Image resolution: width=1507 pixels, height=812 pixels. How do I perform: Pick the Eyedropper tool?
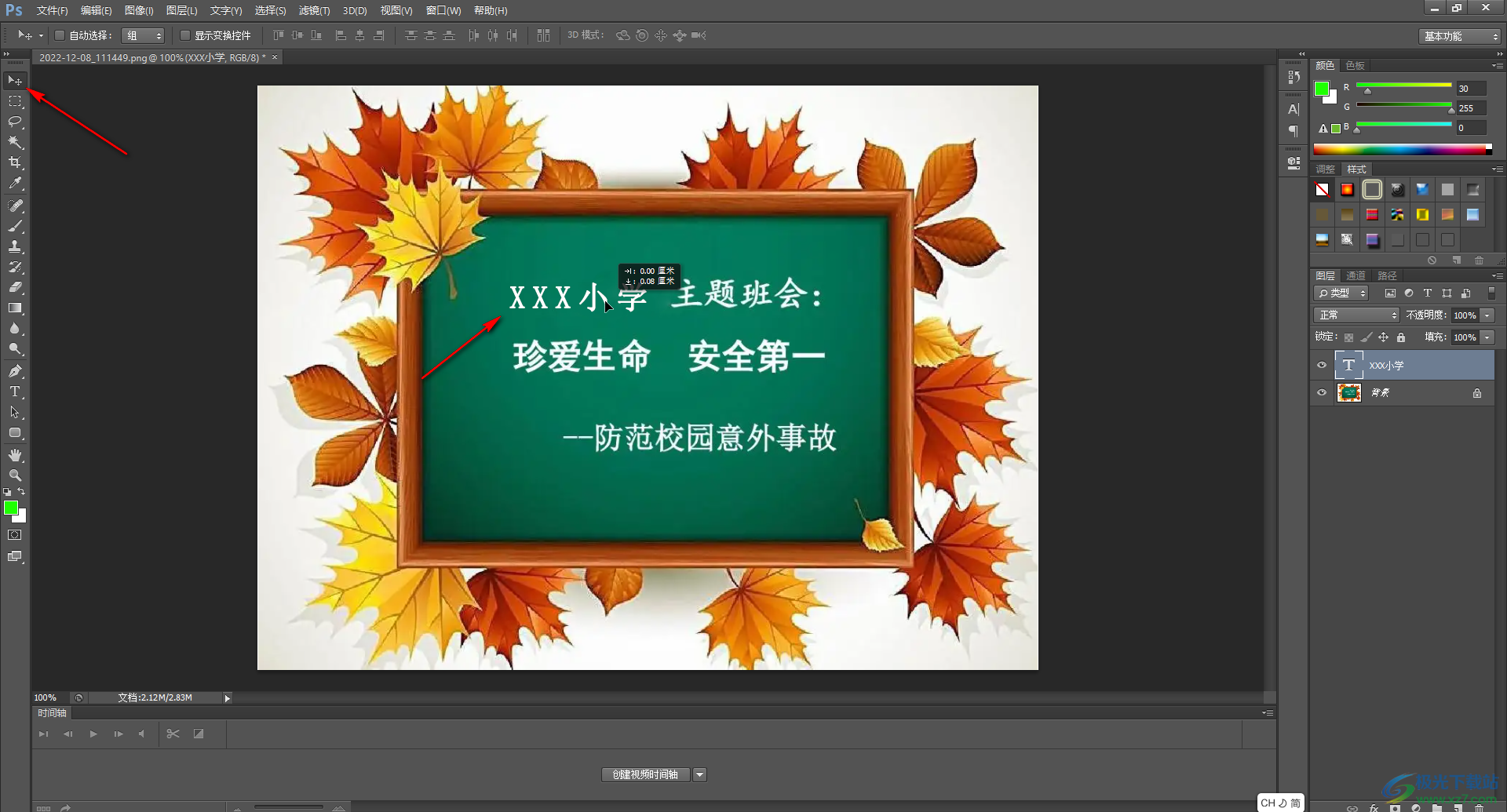pyautogui.click(x=15, y=184)
